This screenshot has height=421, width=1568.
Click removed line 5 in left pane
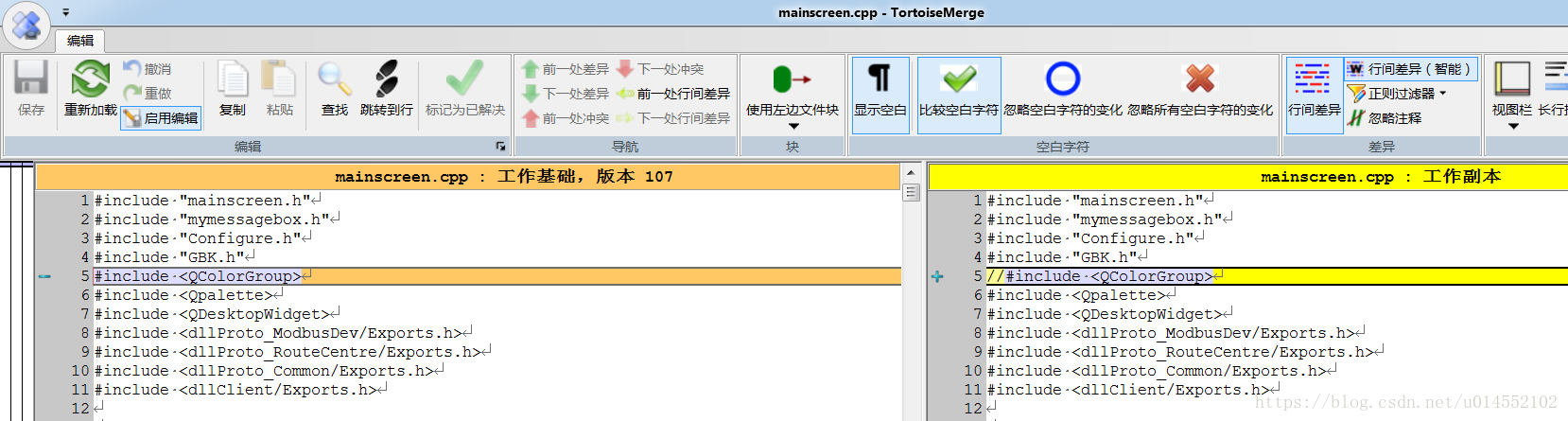click(497, 276)
